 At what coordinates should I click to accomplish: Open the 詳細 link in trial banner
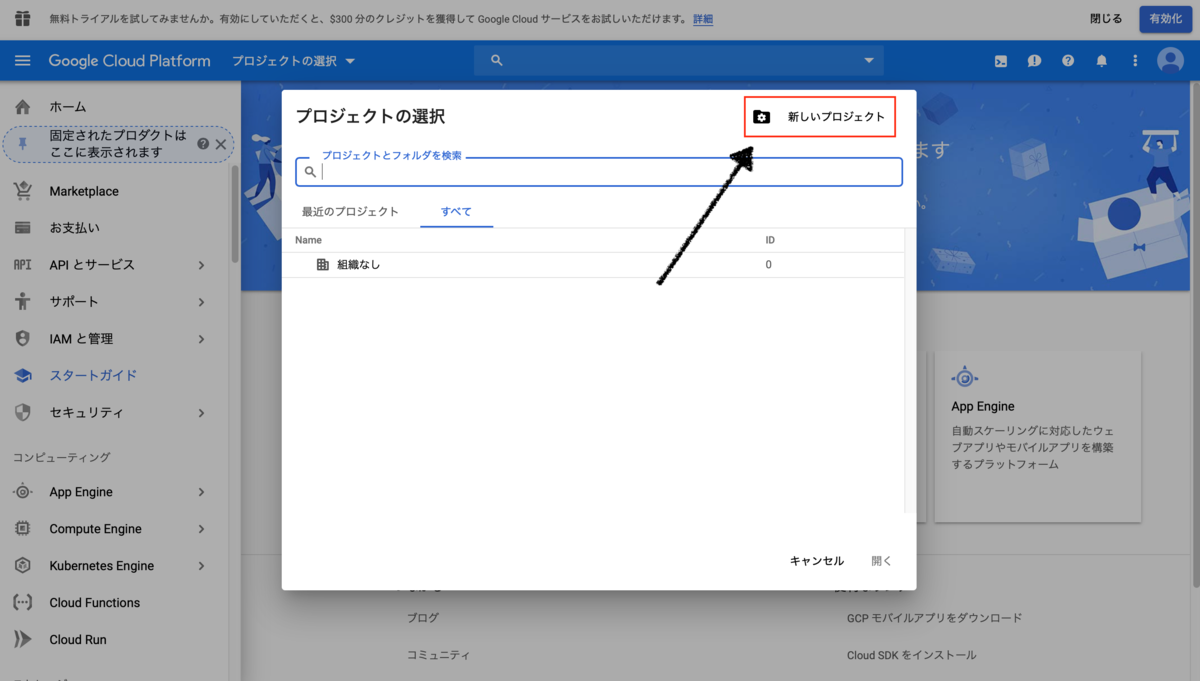[x=703, y=19]
